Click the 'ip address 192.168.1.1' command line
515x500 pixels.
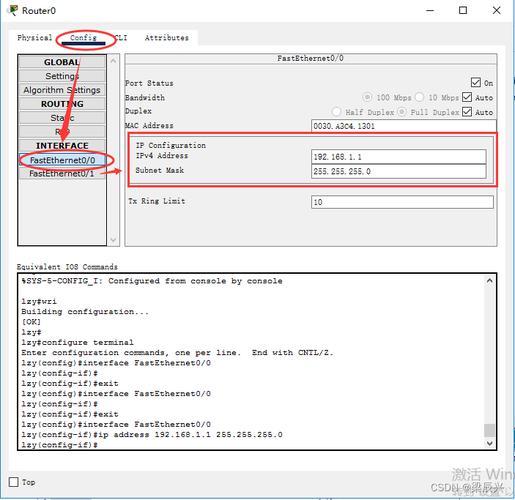pyautogui.click(x=152, y=435)
